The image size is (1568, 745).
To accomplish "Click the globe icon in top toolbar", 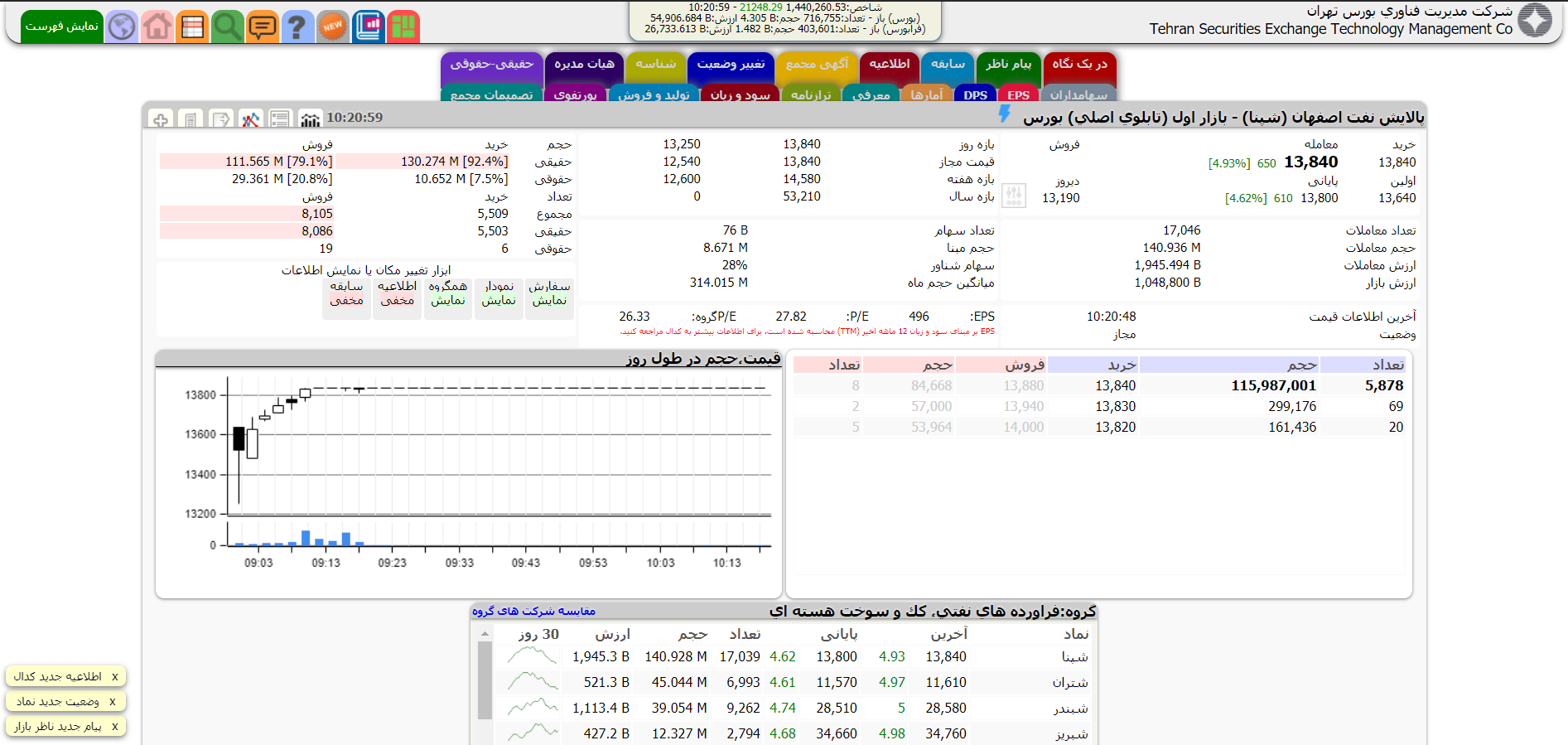I will [122, 27].
